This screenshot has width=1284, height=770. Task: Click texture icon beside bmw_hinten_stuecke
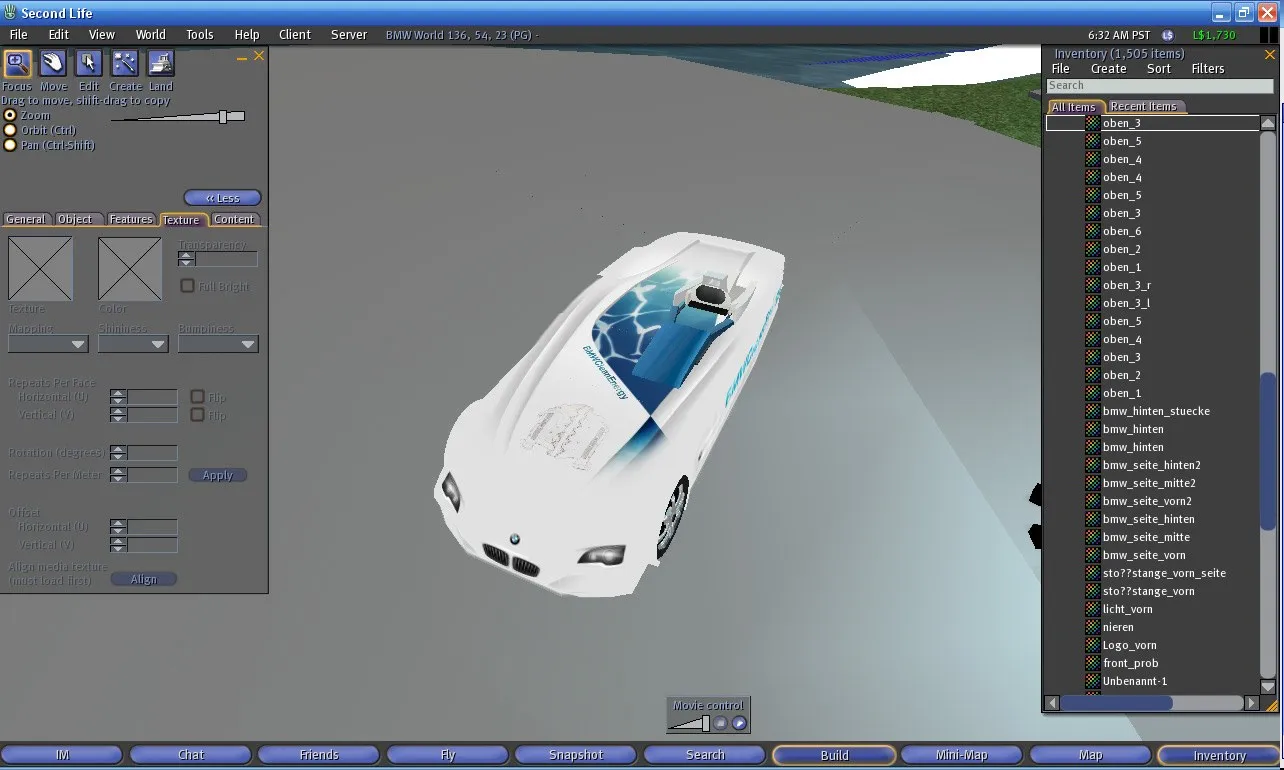[1092, 411]
